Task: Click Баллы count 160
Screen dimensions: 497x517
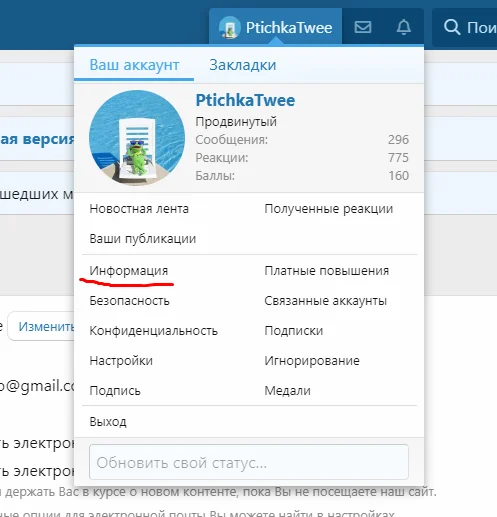Action: [x=398, y=176]
